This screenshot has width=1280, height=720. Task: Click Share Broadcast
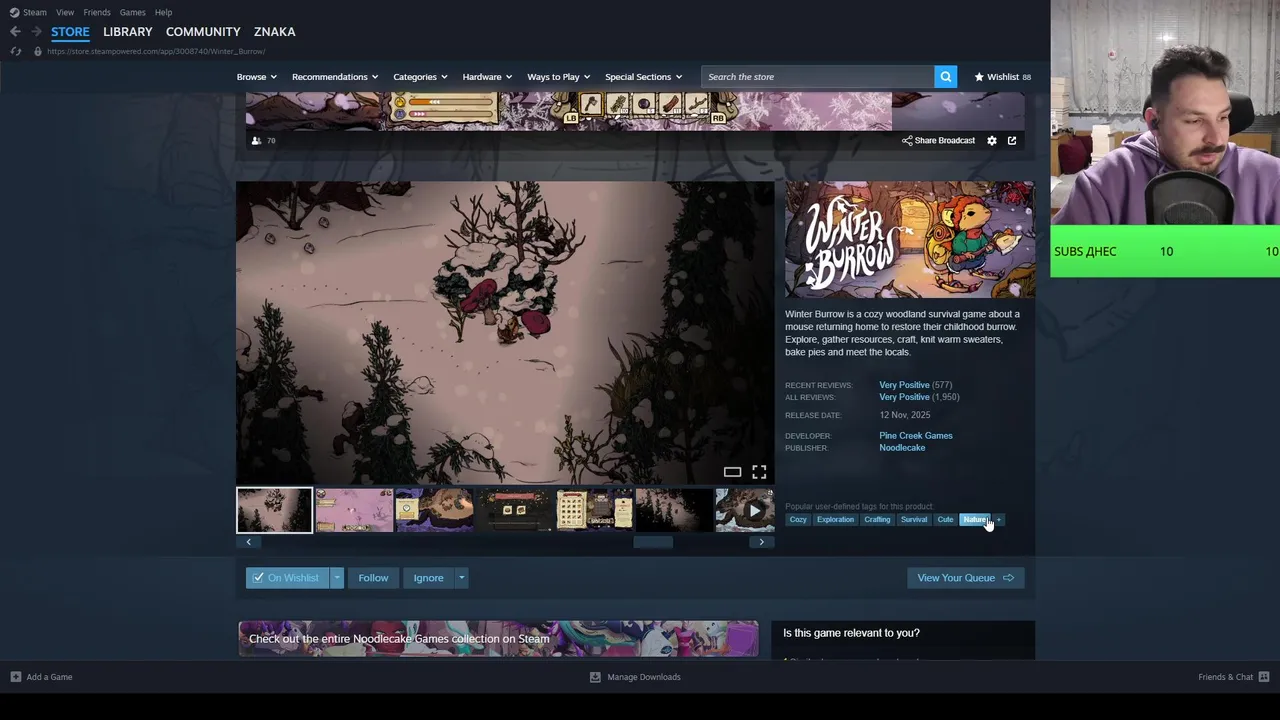coord(938,141)
